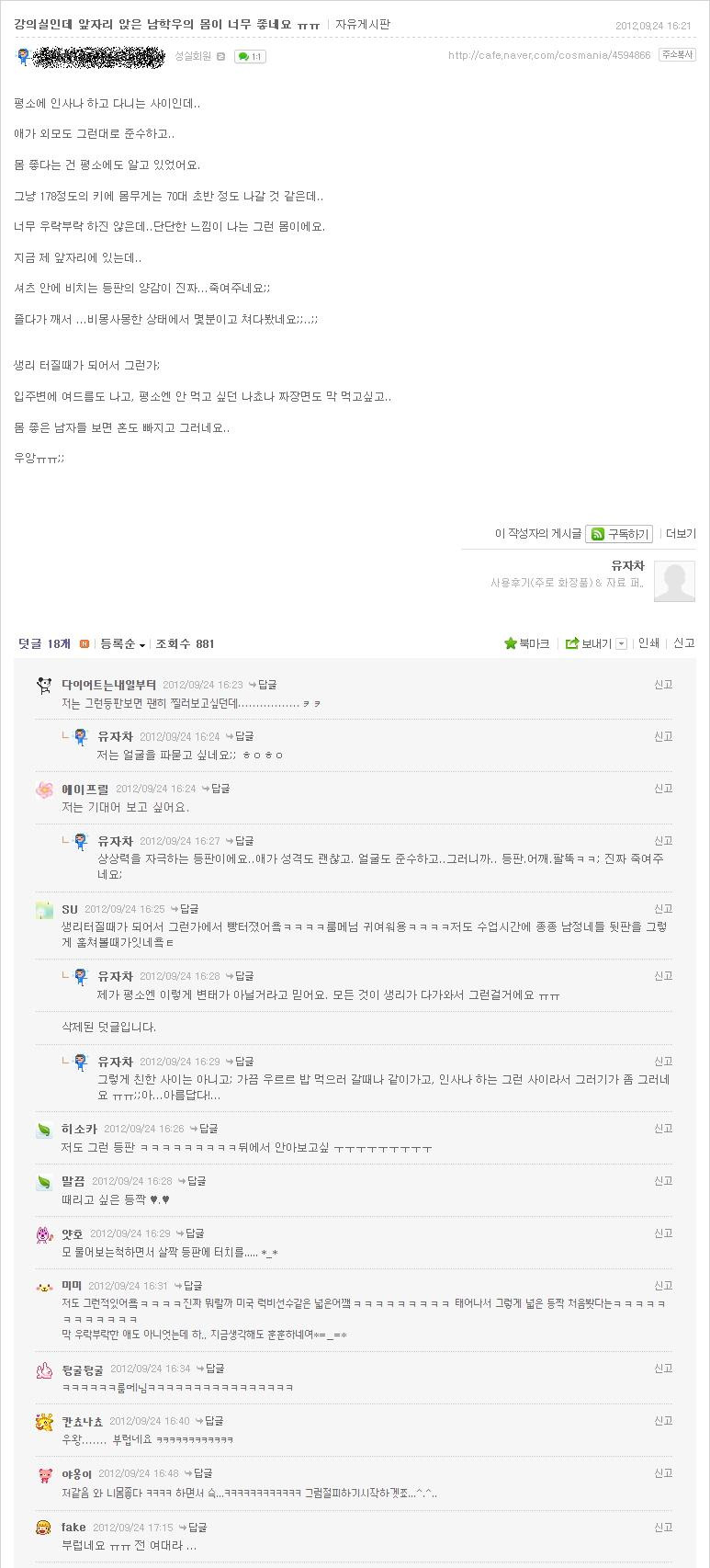This screenshot has width=710, height=1568.
Task: Click the 보내기 share icon
Action: tap(572, 643)
